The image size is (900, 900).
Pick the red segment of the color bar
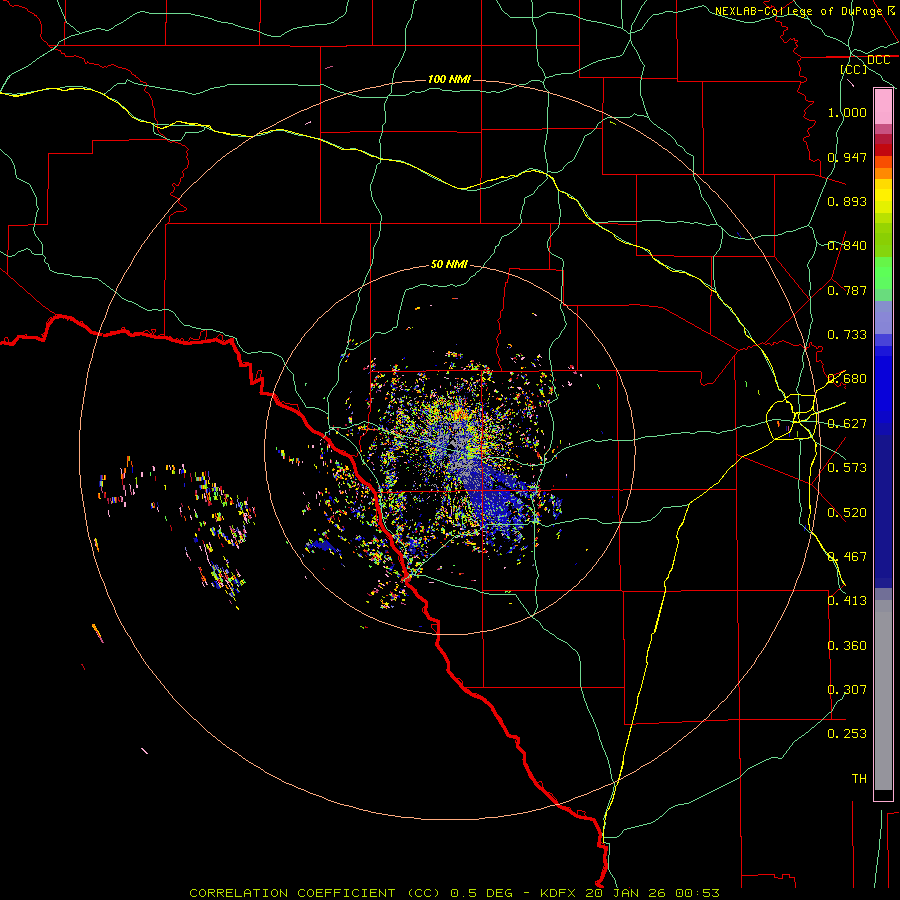tap(883, 149)
